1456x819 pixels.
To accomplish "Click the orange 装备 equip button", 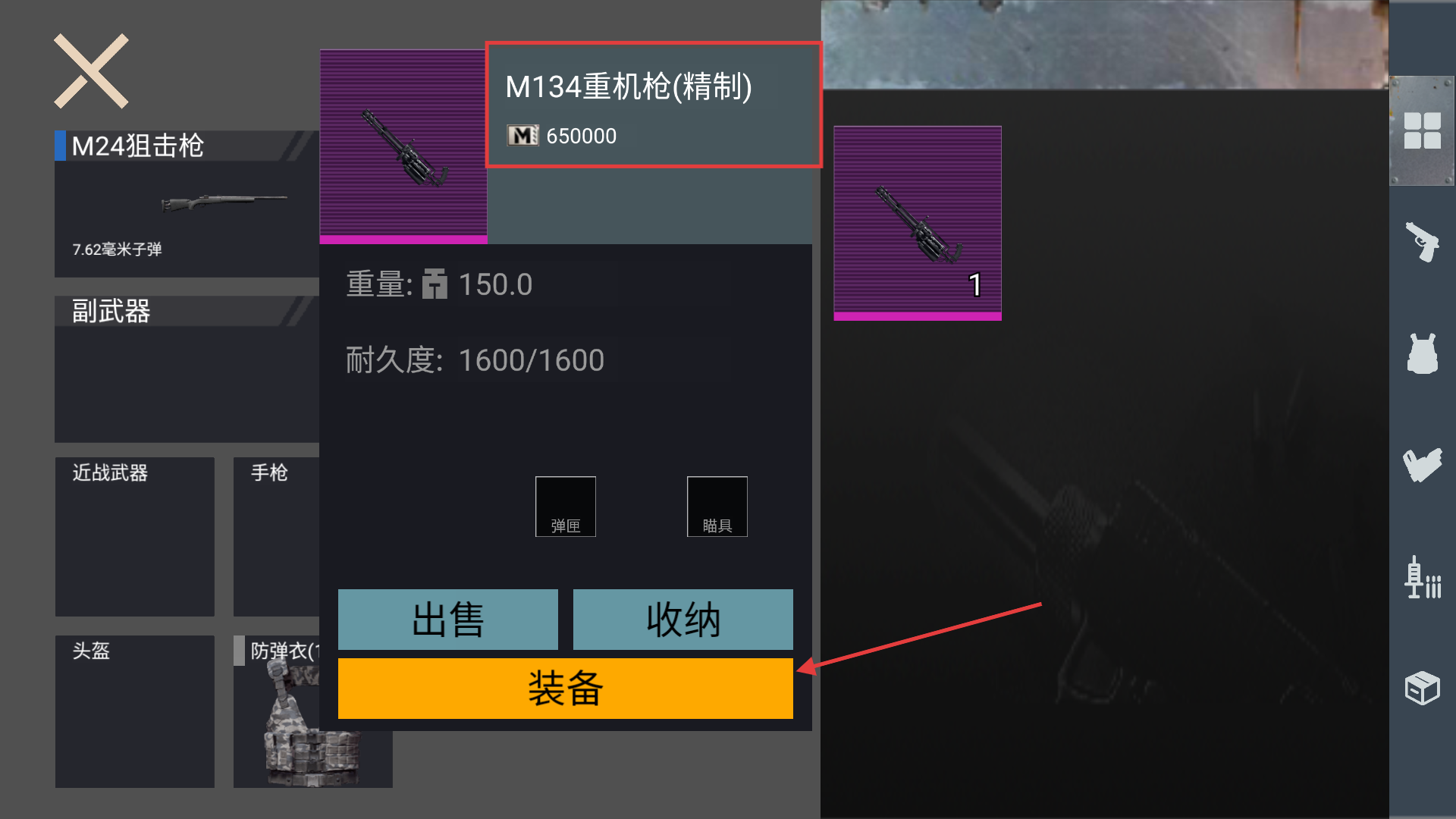I will point(565,689).
